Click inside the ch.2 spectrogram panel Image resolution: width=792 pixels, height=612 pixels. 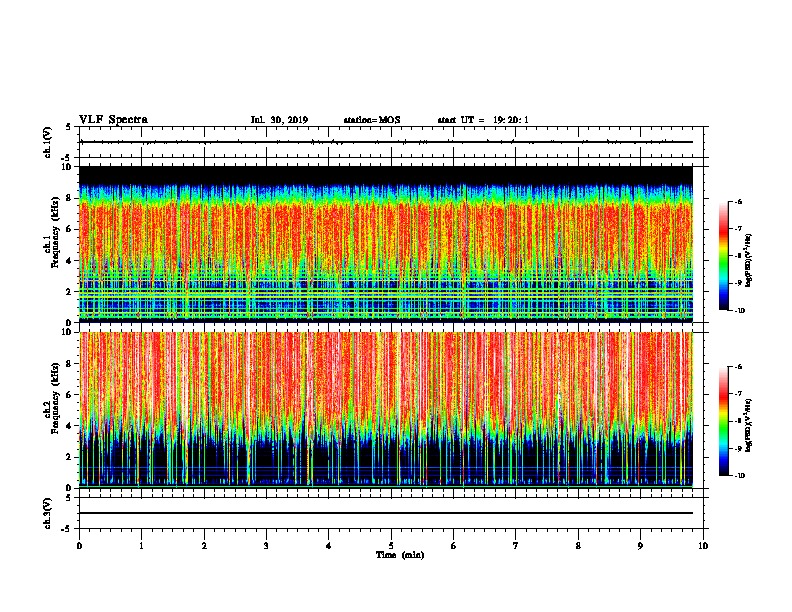point(386,410)
